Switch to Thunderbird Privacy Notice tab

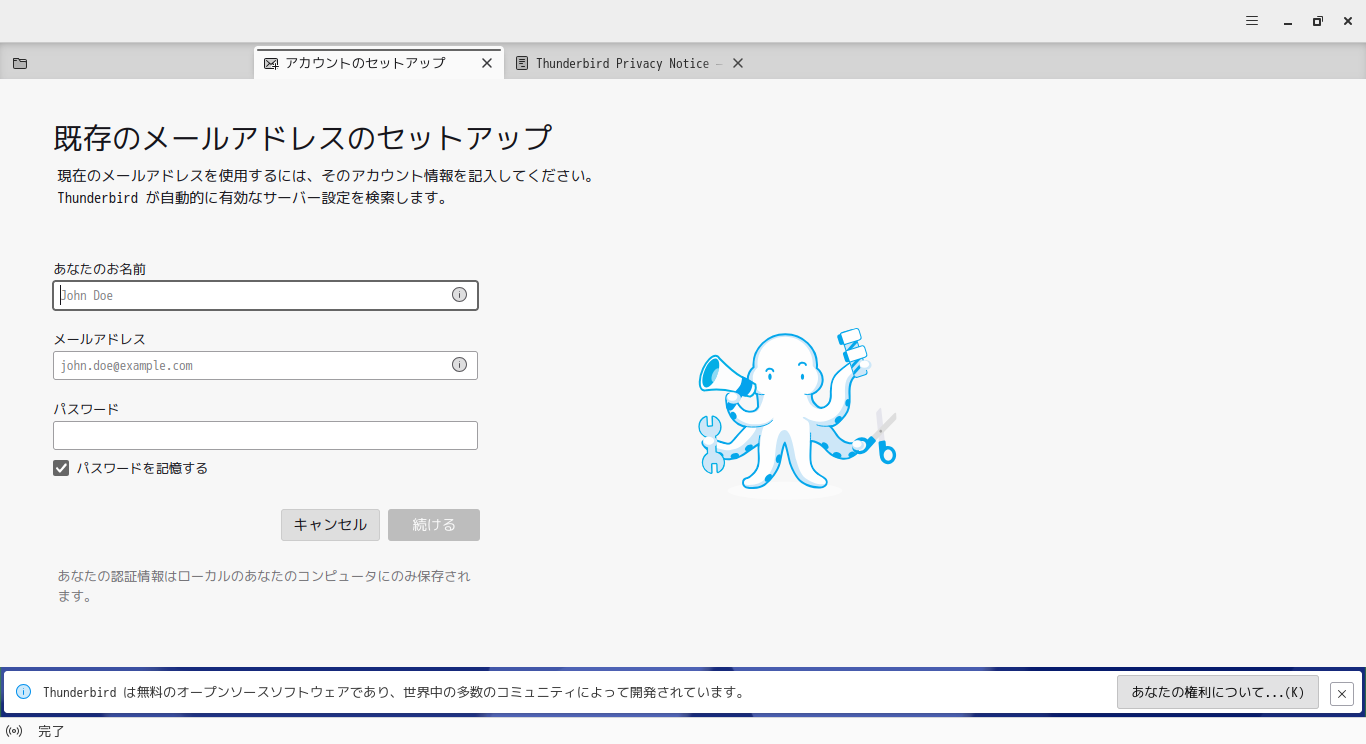629,63
